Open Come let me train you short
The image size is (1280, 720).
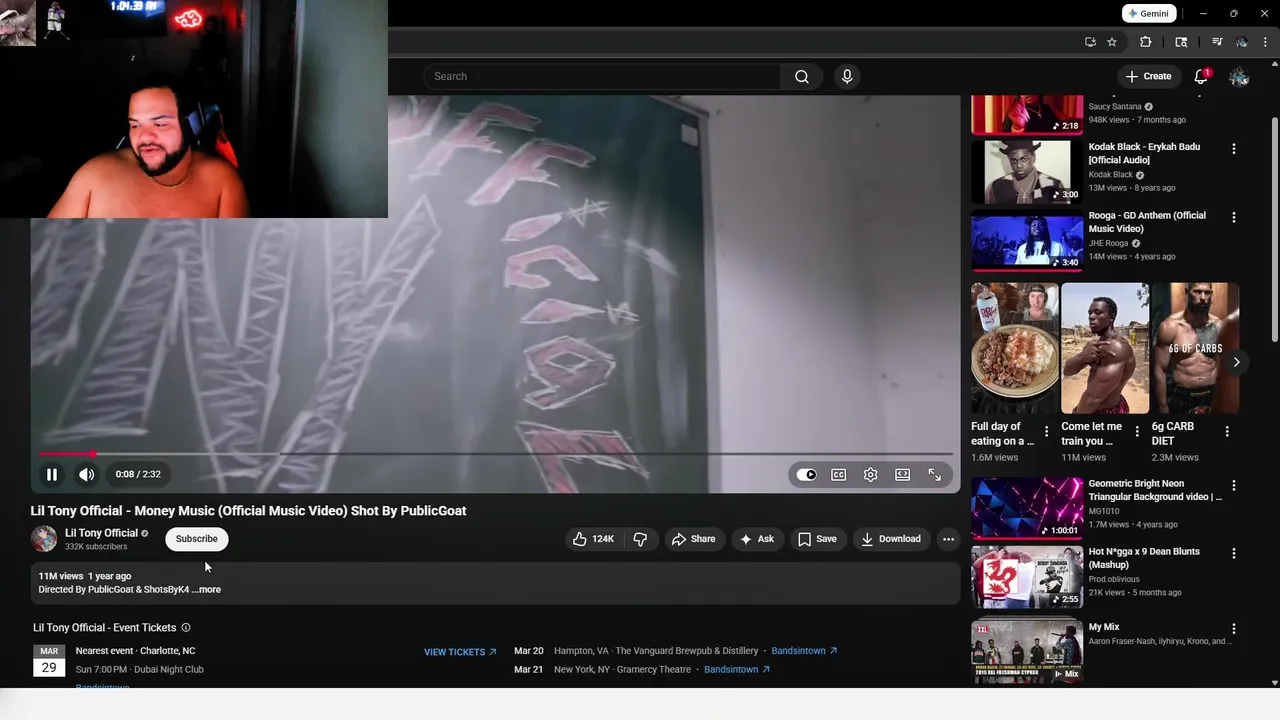pos(1105,348)
